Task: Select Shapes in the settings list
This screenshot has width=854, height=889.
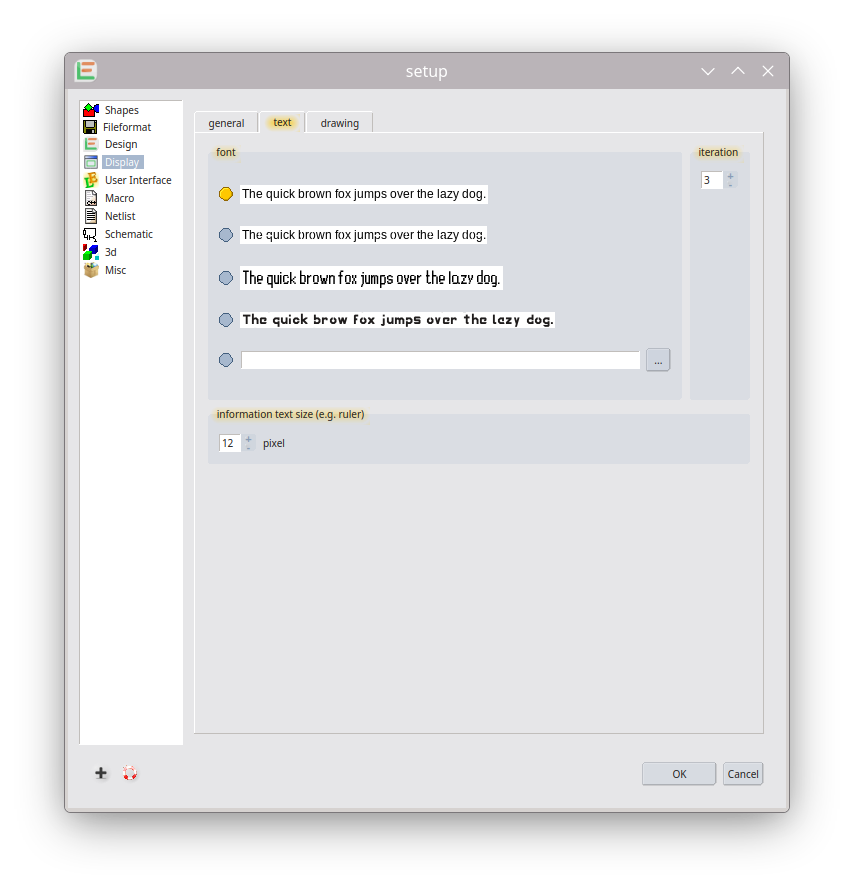Action: 121,110
